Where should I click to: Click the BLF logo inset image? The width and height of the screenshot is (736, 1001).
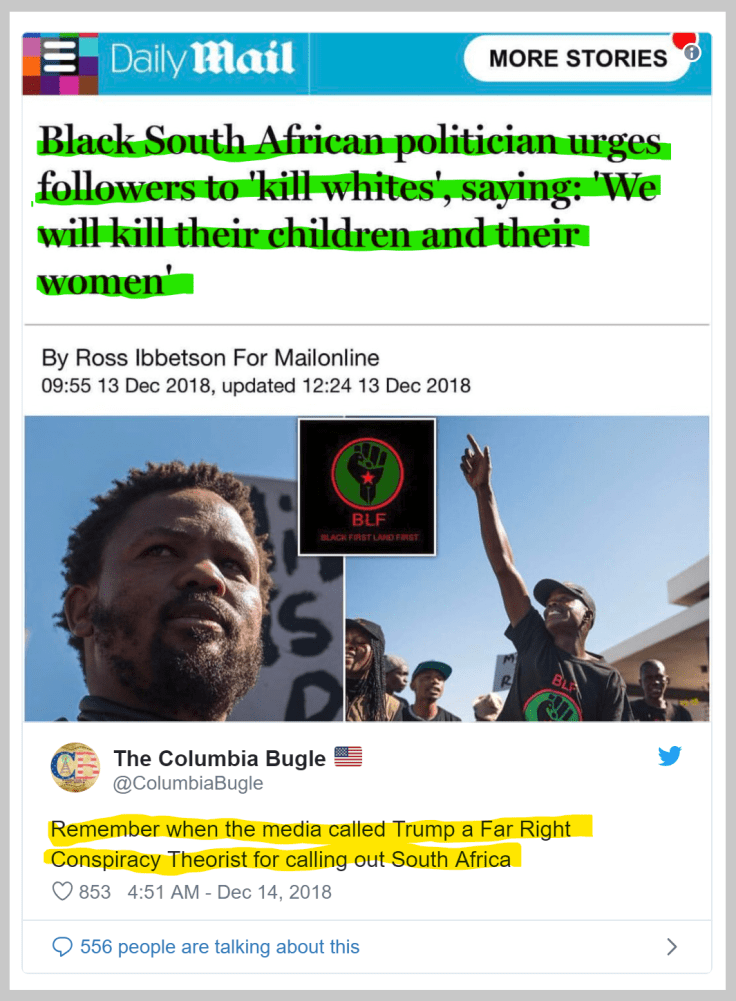point(367,487)
